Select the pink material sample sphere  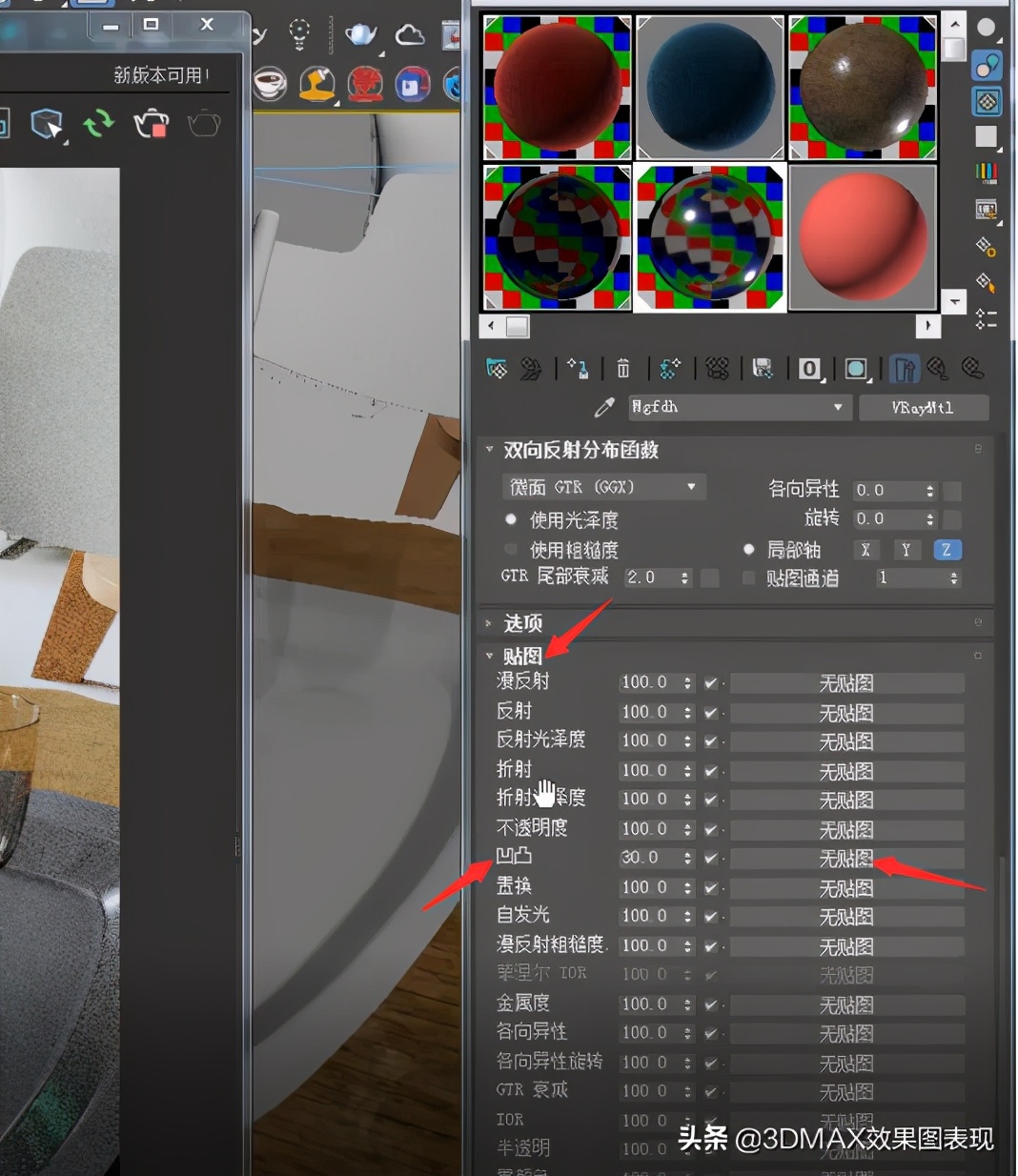click(x=861, y=237)
